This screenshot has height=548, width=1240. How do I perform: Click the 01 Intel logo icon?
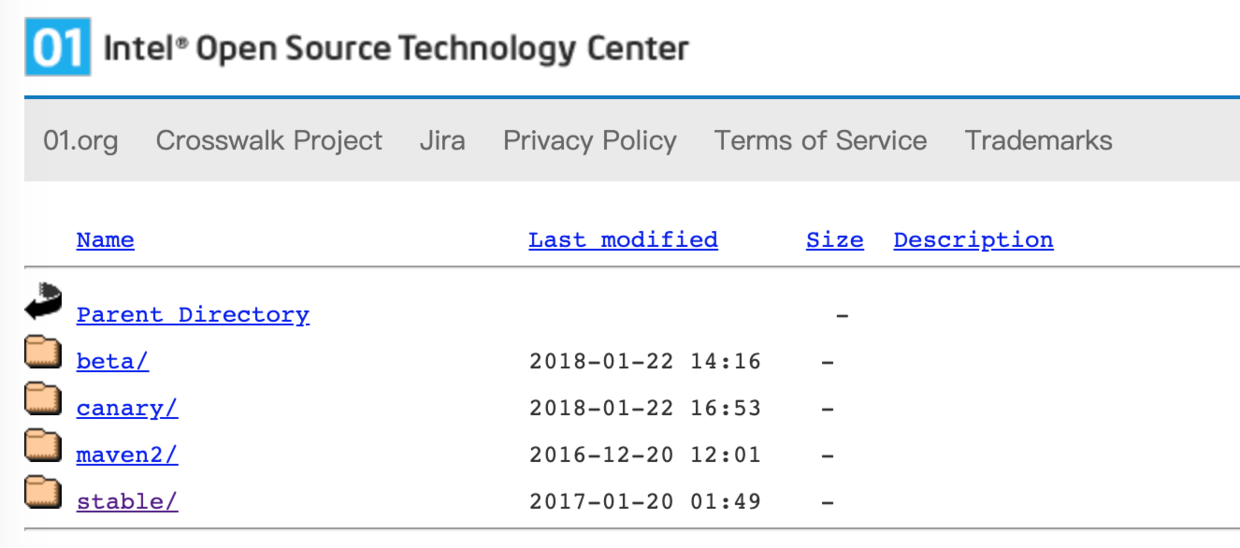(x=58, y=48)
